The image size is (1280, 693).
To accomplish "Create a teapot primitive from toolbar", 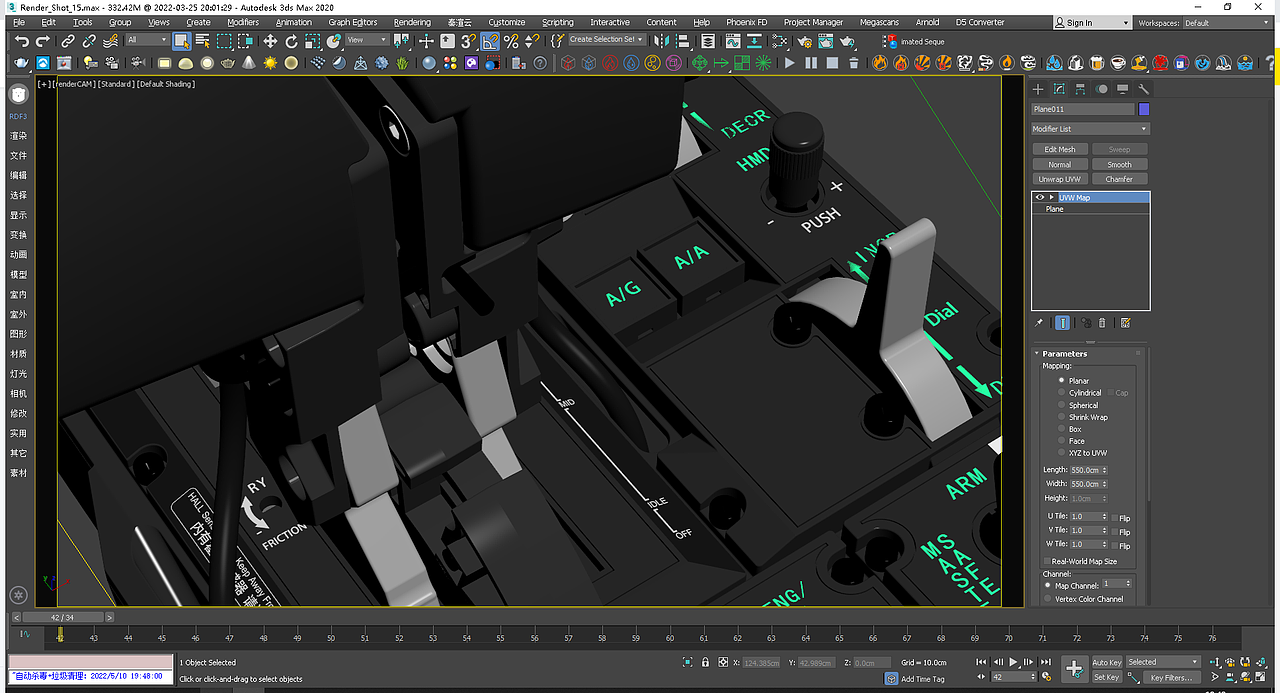I will click(x=228, y=63).
